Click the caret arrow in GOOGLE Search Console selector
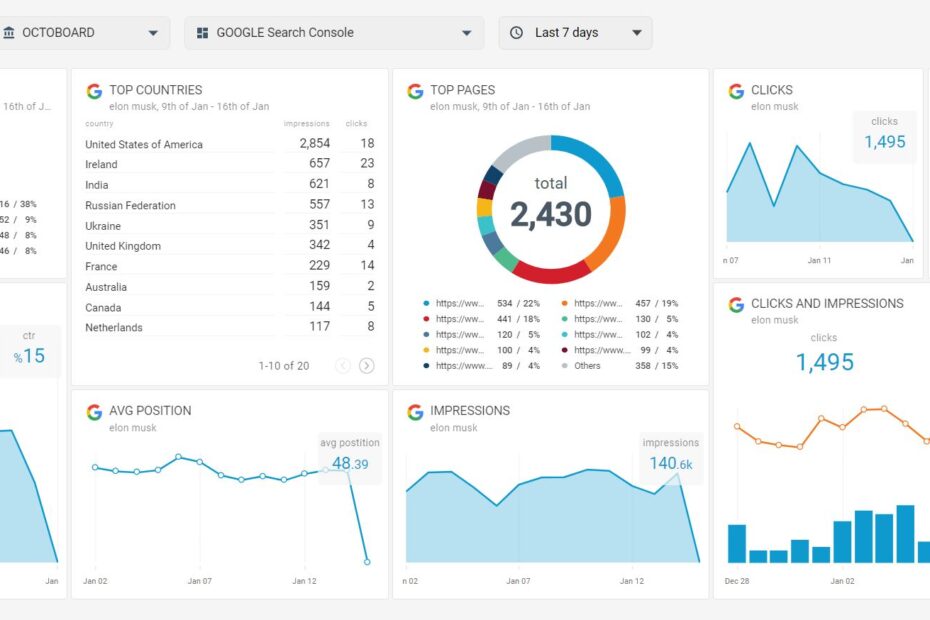 click(467, 33)
